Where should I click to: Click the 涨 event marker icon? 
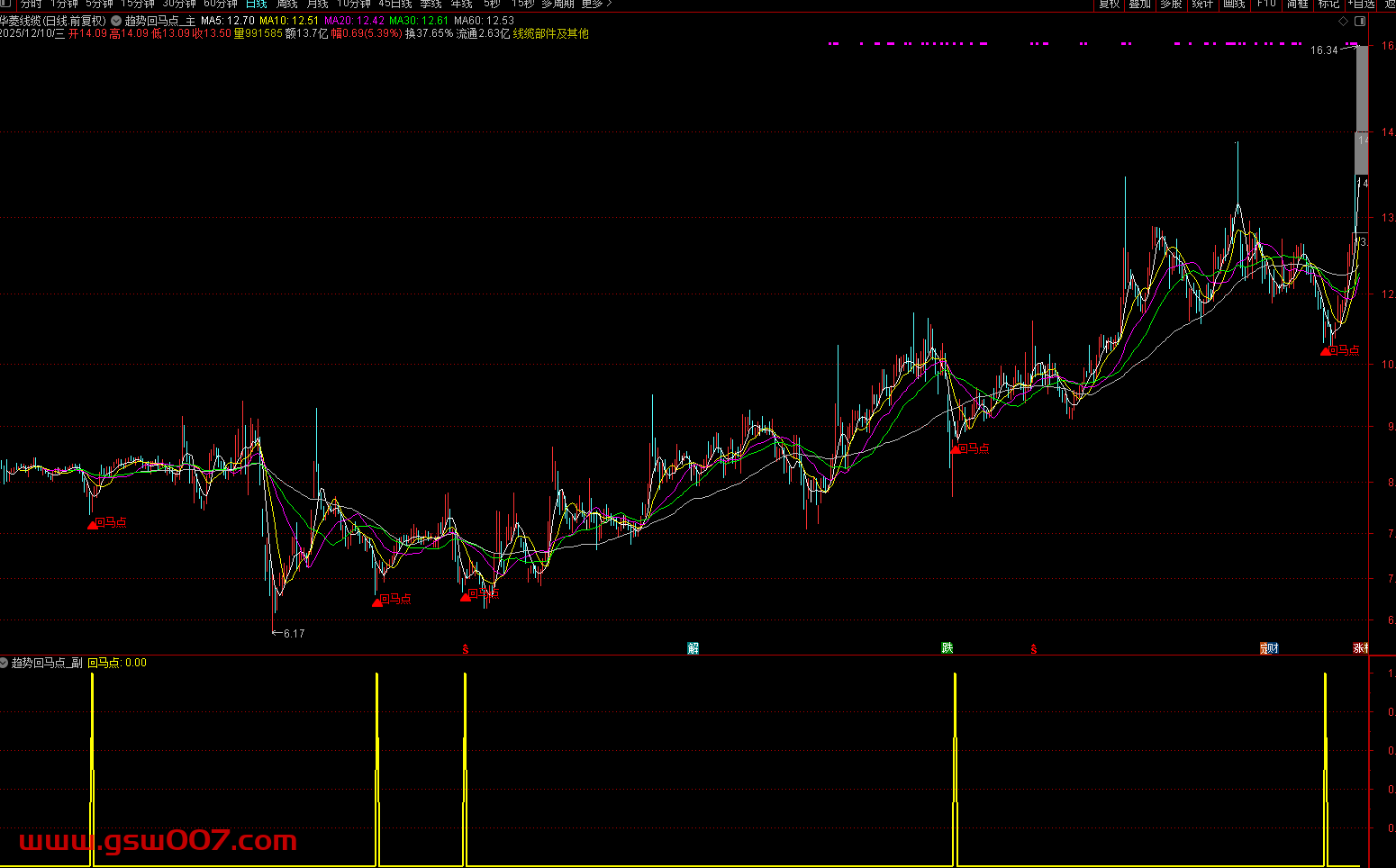[x=1360, y=648]
